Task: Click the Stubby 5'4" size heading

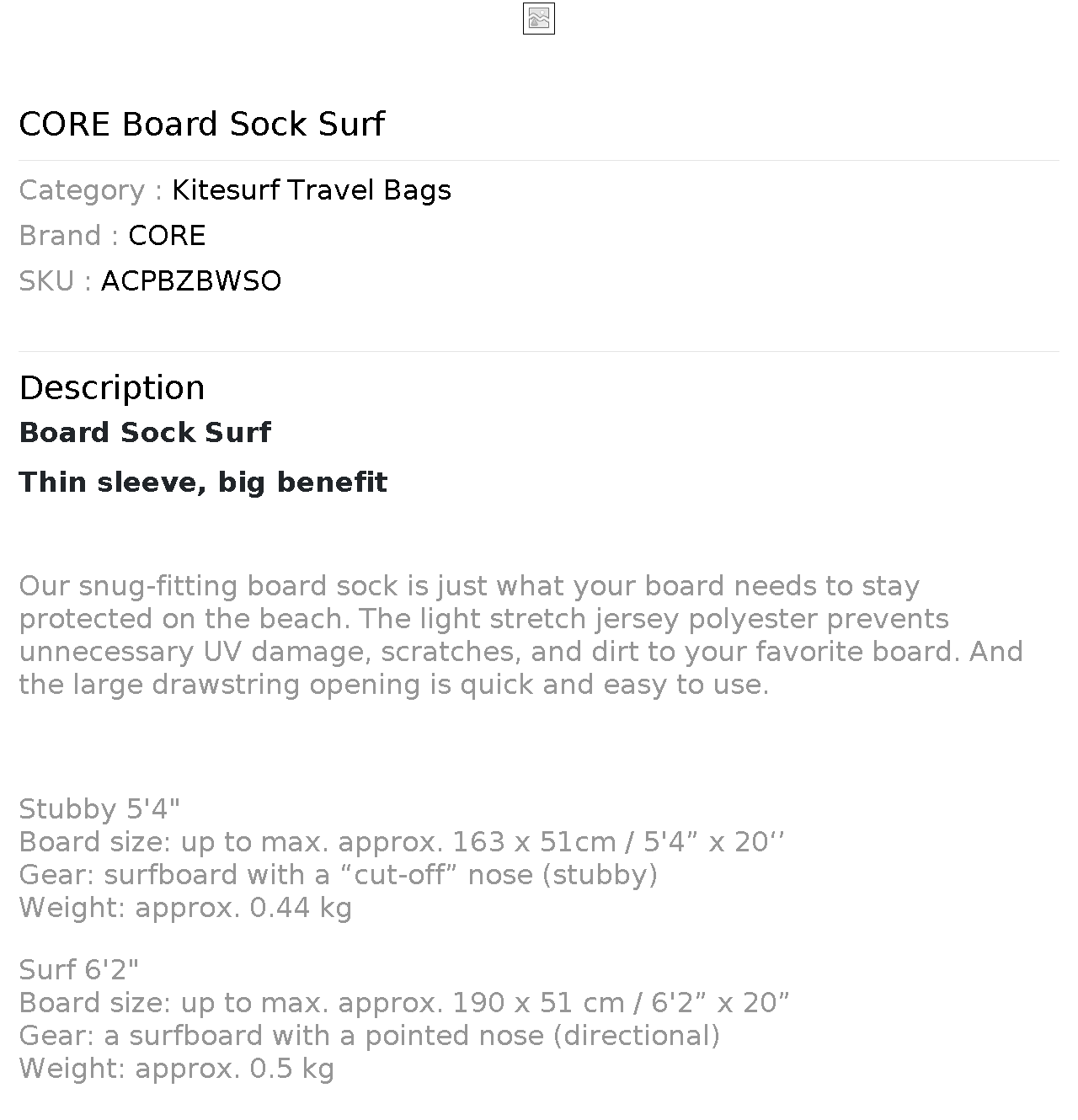Action: [99, 809]
